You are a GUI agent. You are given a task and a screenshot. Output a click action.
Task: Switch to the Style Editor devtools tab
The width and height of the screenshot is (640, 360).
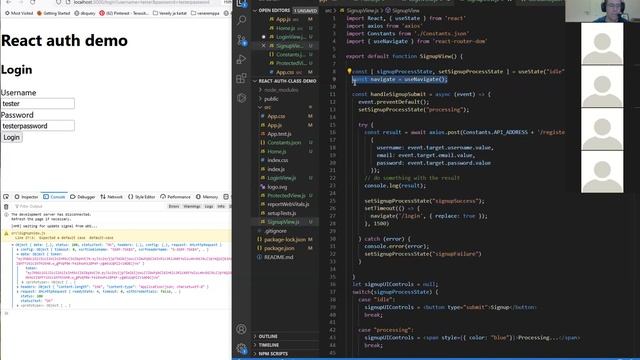click(x=142, y=197)
